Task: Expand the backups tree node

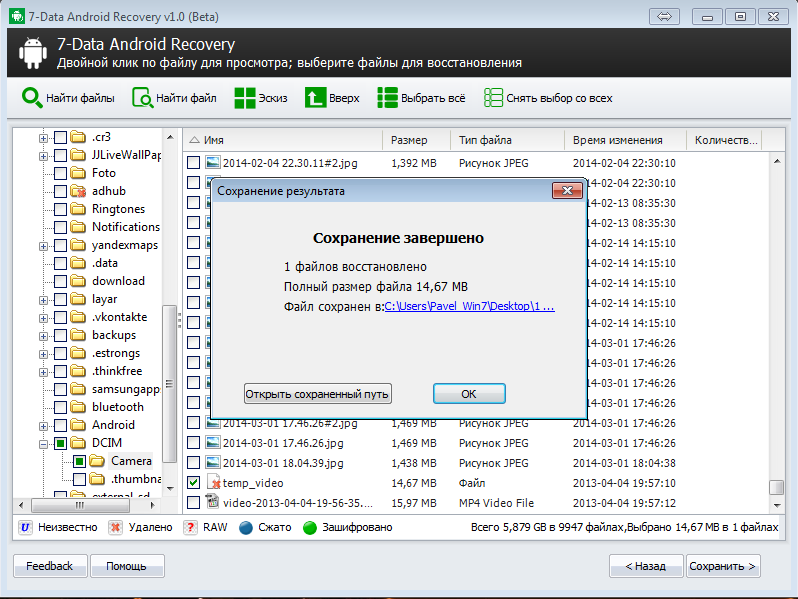Action: pyautogui.click(x=43, y=336)
